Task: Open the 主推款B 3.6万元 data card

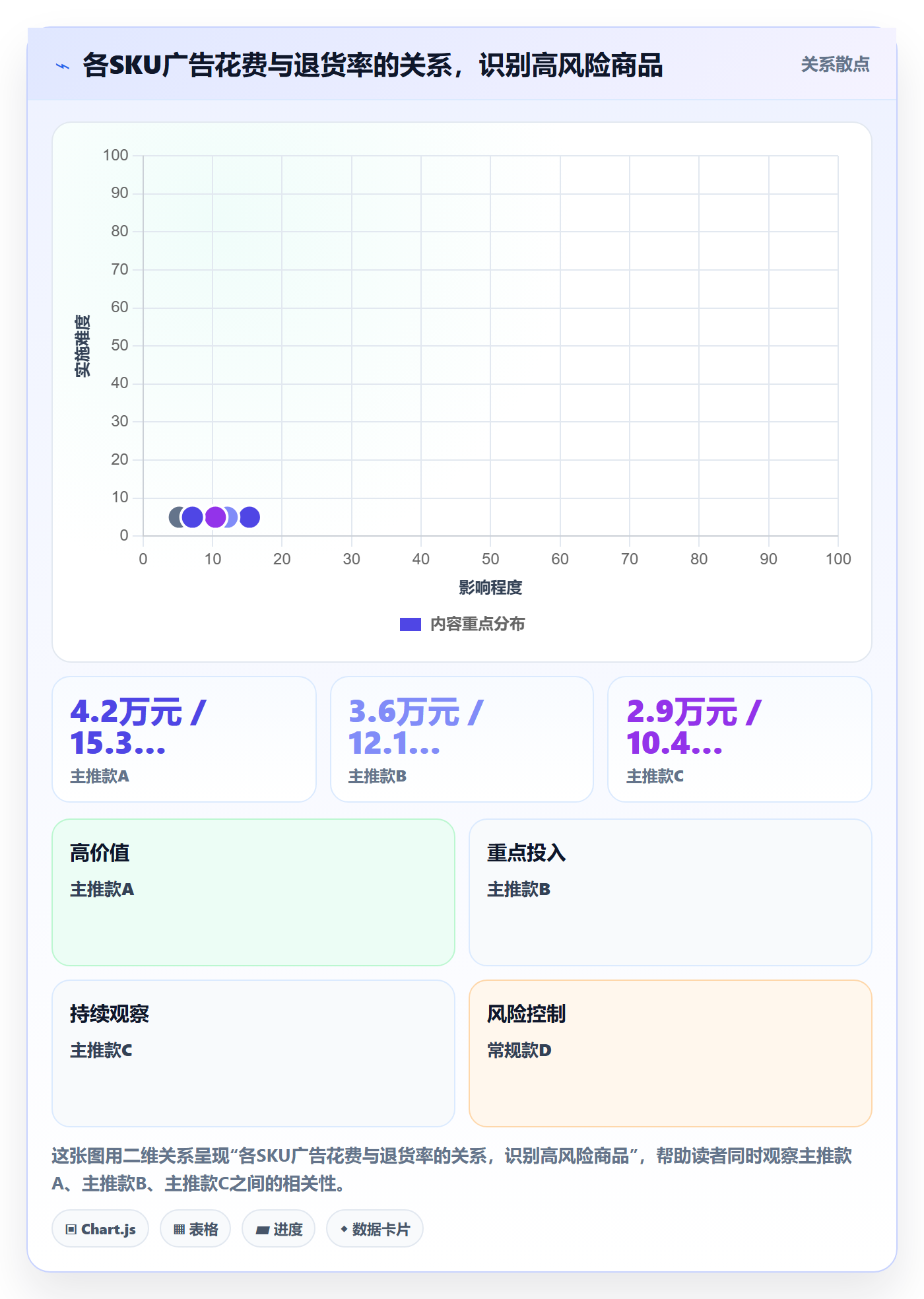Action: 462,739
